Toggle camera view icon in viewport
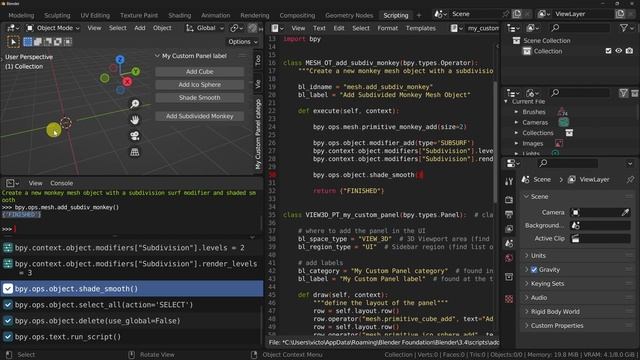The height and width of the screenshot is (360, 640). click(x=135, y=136)
